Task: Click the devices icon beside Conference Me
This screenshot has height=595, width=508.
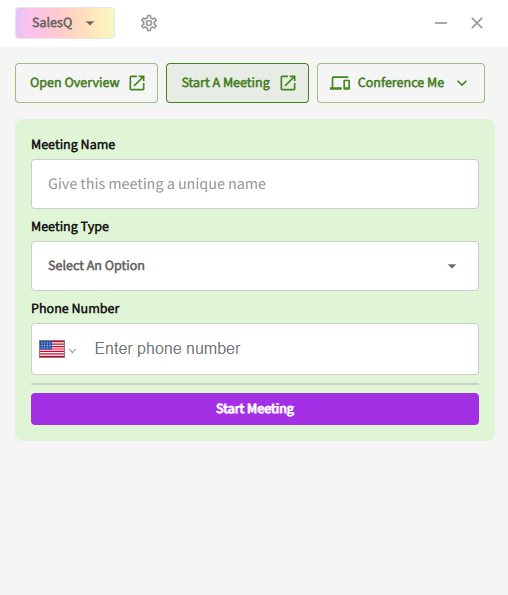Action: [x=340, y=83]
